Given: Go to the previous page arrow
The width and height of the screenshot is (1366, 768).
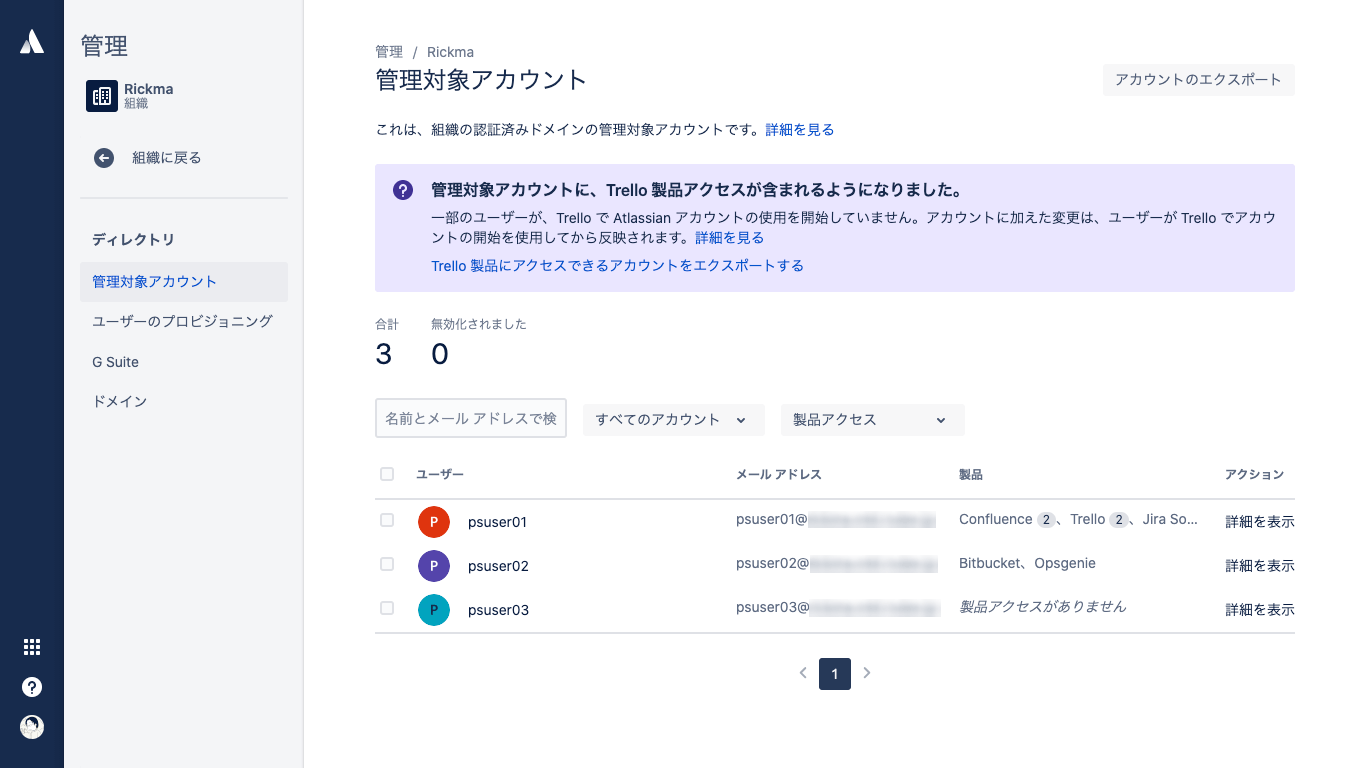Looking at the screenshot, I should coord(803,673).
